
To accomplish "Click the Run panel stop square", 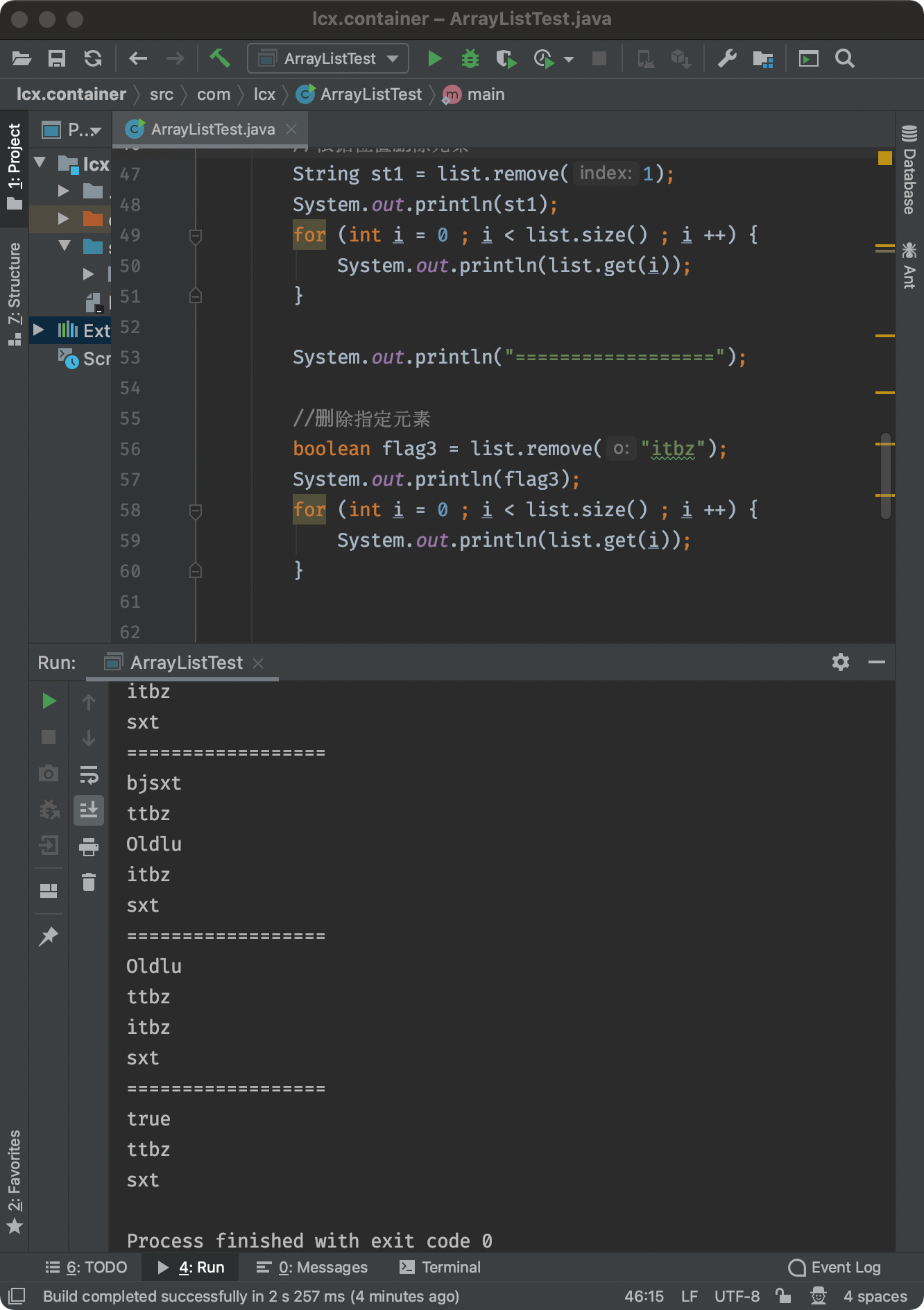I will coord(49,737).
